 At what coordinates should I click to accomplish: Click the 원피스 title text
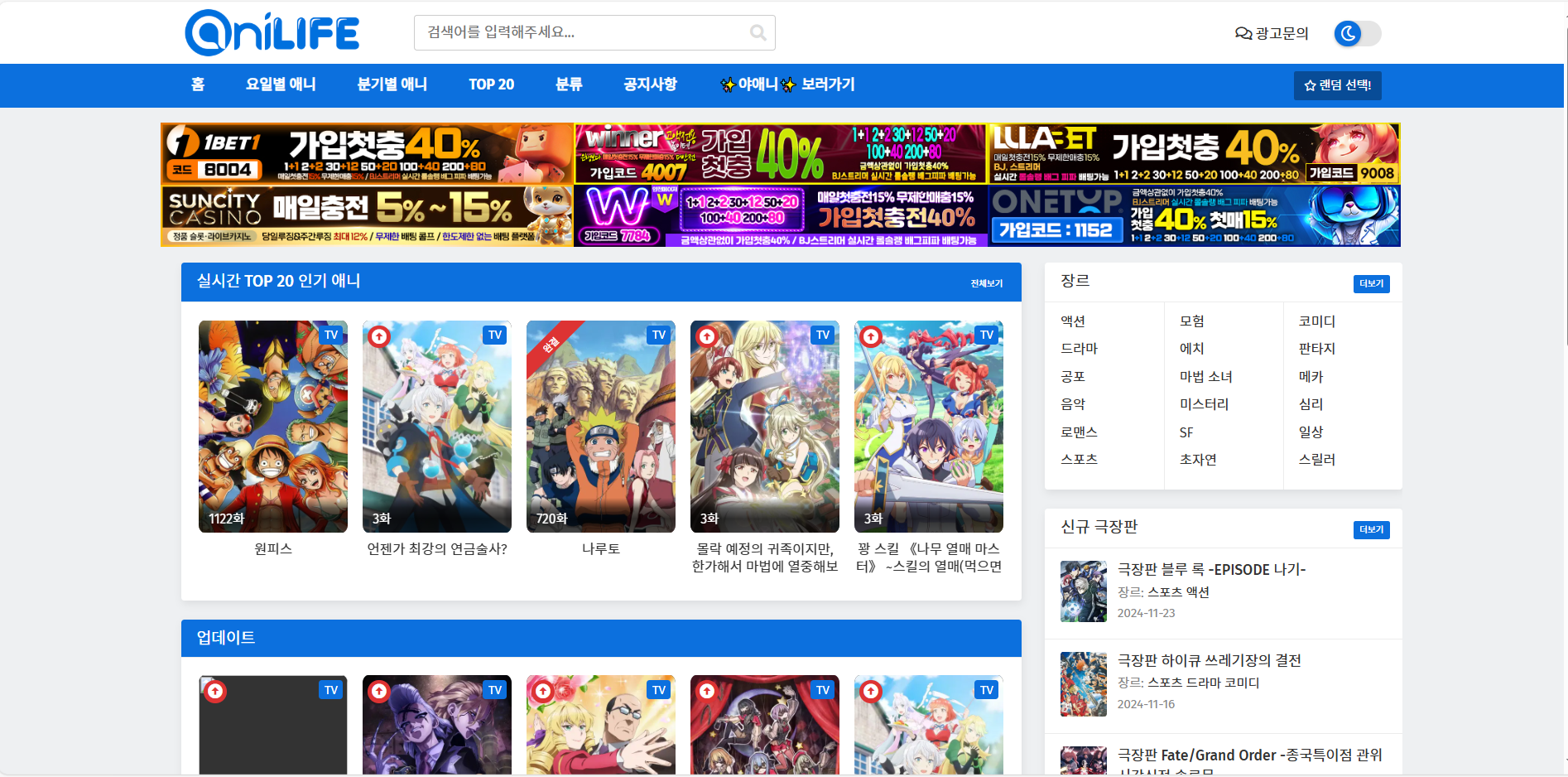(273, 549)
